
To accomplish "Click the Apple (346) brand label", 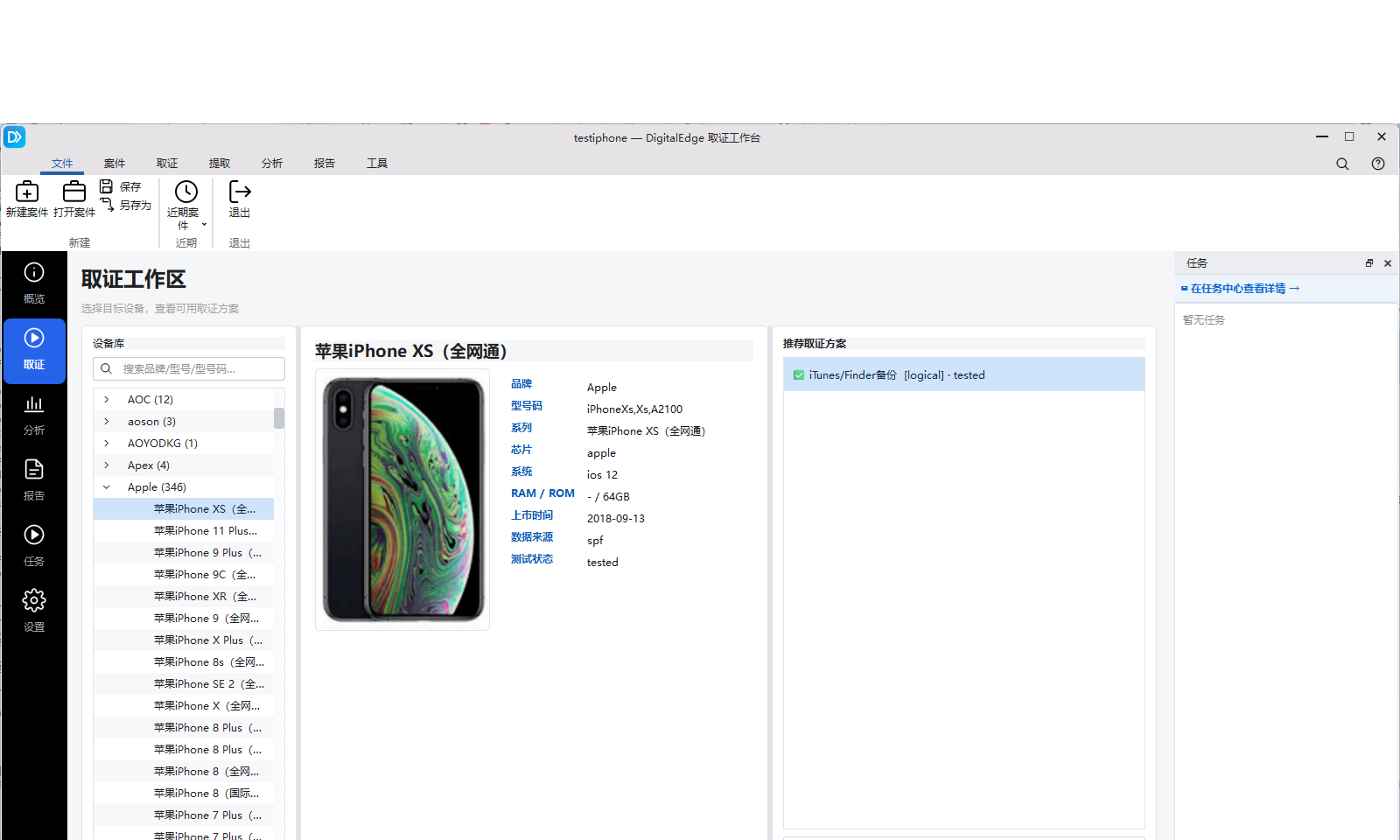I will point(157,487).
